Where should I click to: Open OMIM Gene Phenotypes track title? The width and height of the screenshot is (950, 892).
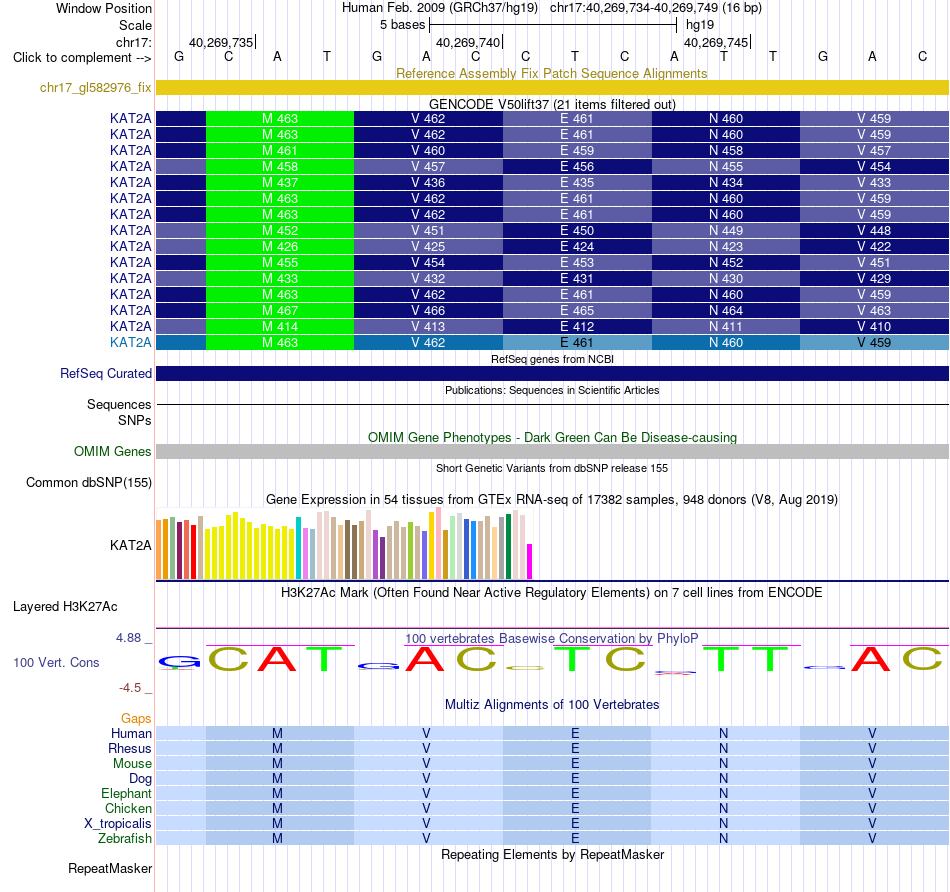click(552, 438)
